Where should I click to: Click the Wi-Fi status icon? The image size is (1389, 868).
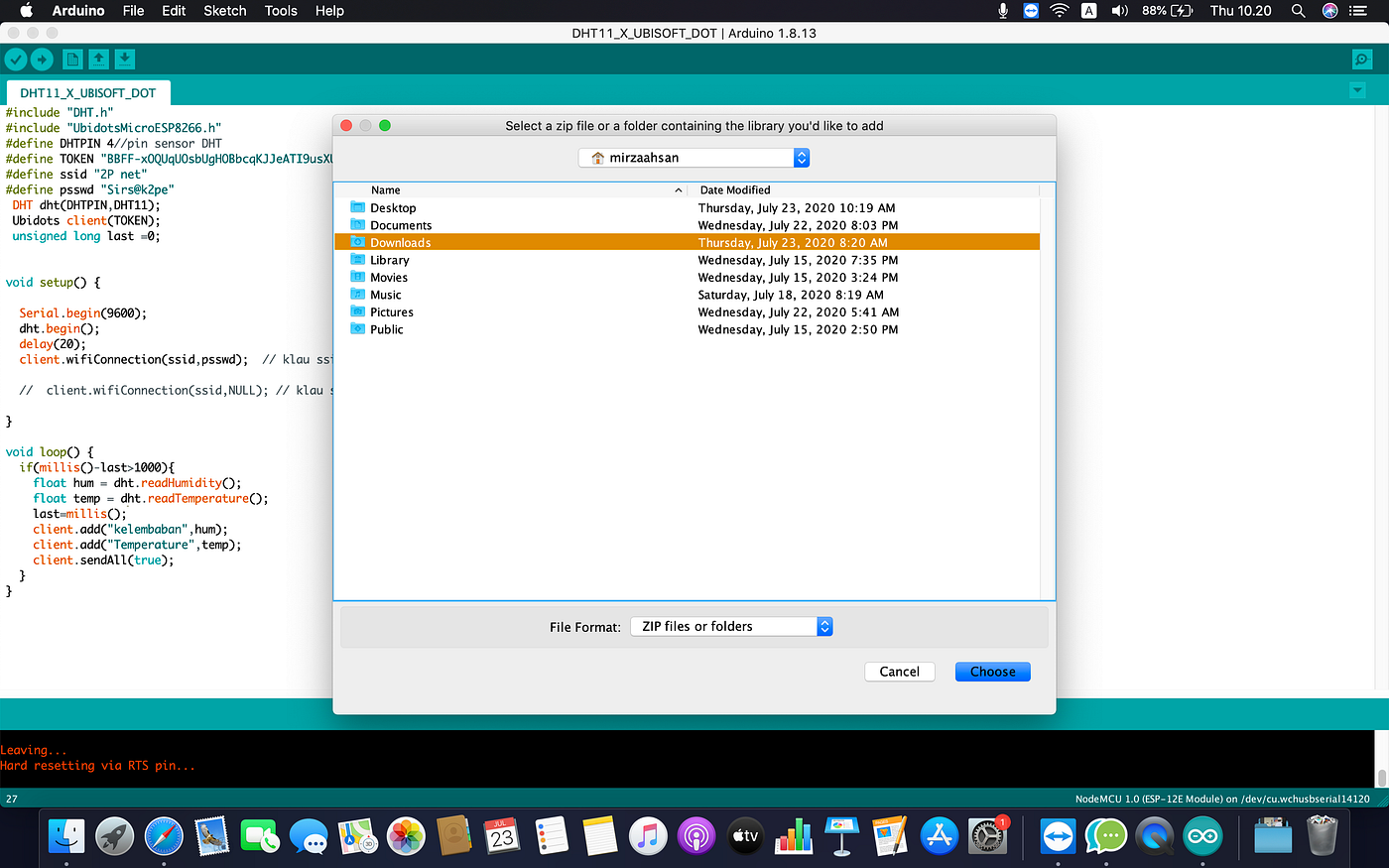1059,11
